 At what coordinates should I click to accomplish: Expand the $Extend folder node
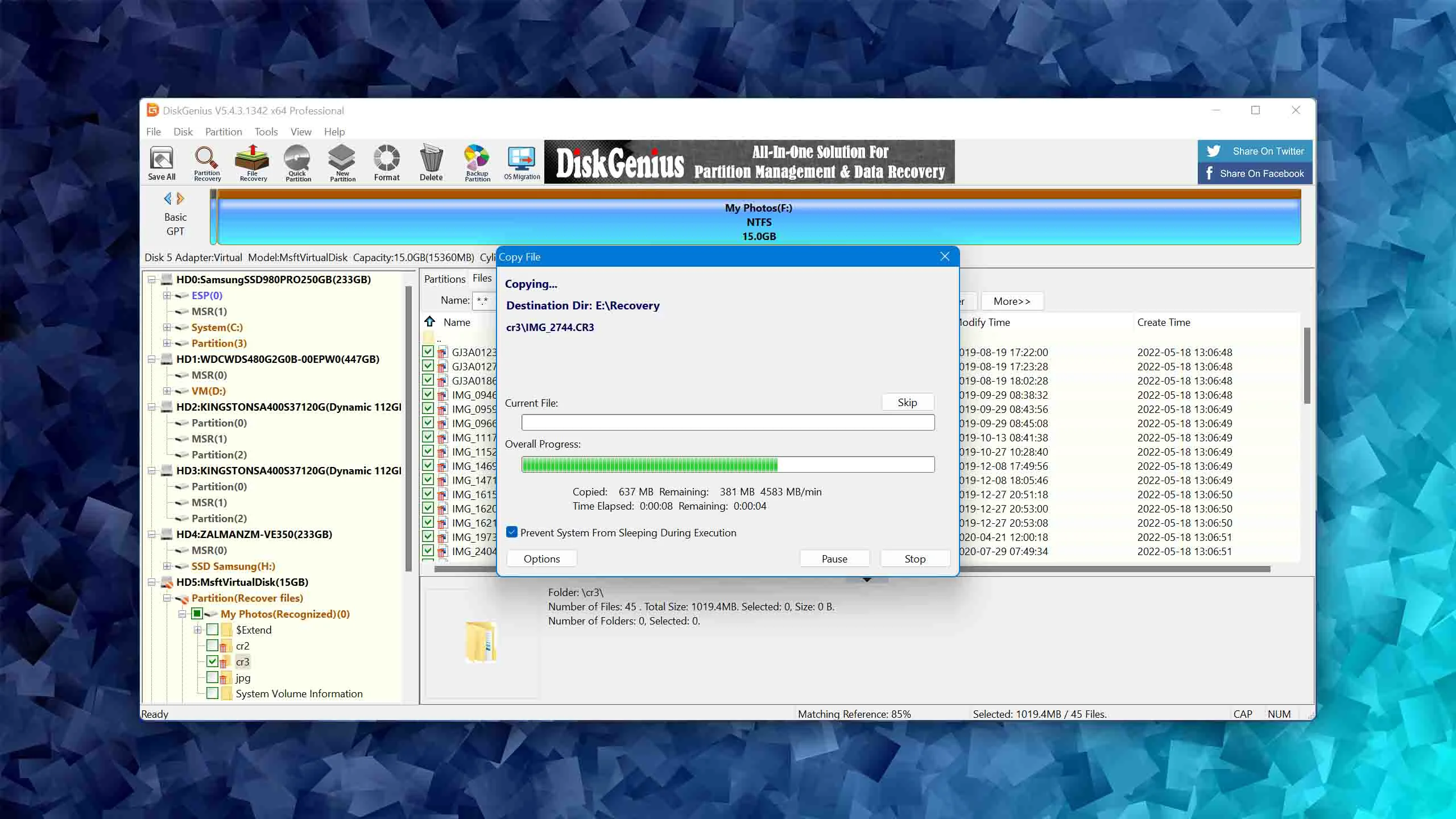pos(197,630)
